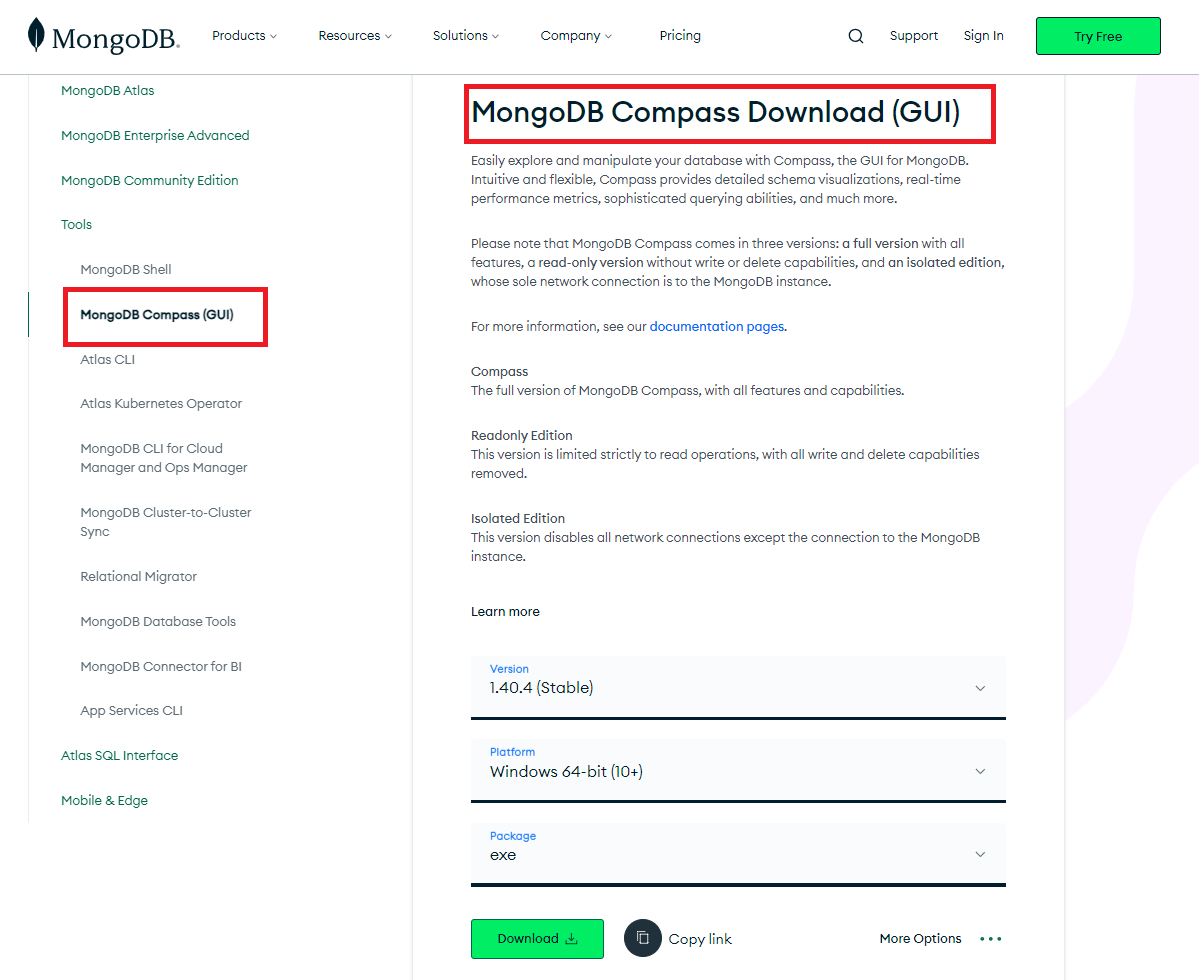Screen dimensions: 1199x980
Task: Open the More Options three-dot icon
Action: coord(990,939)
